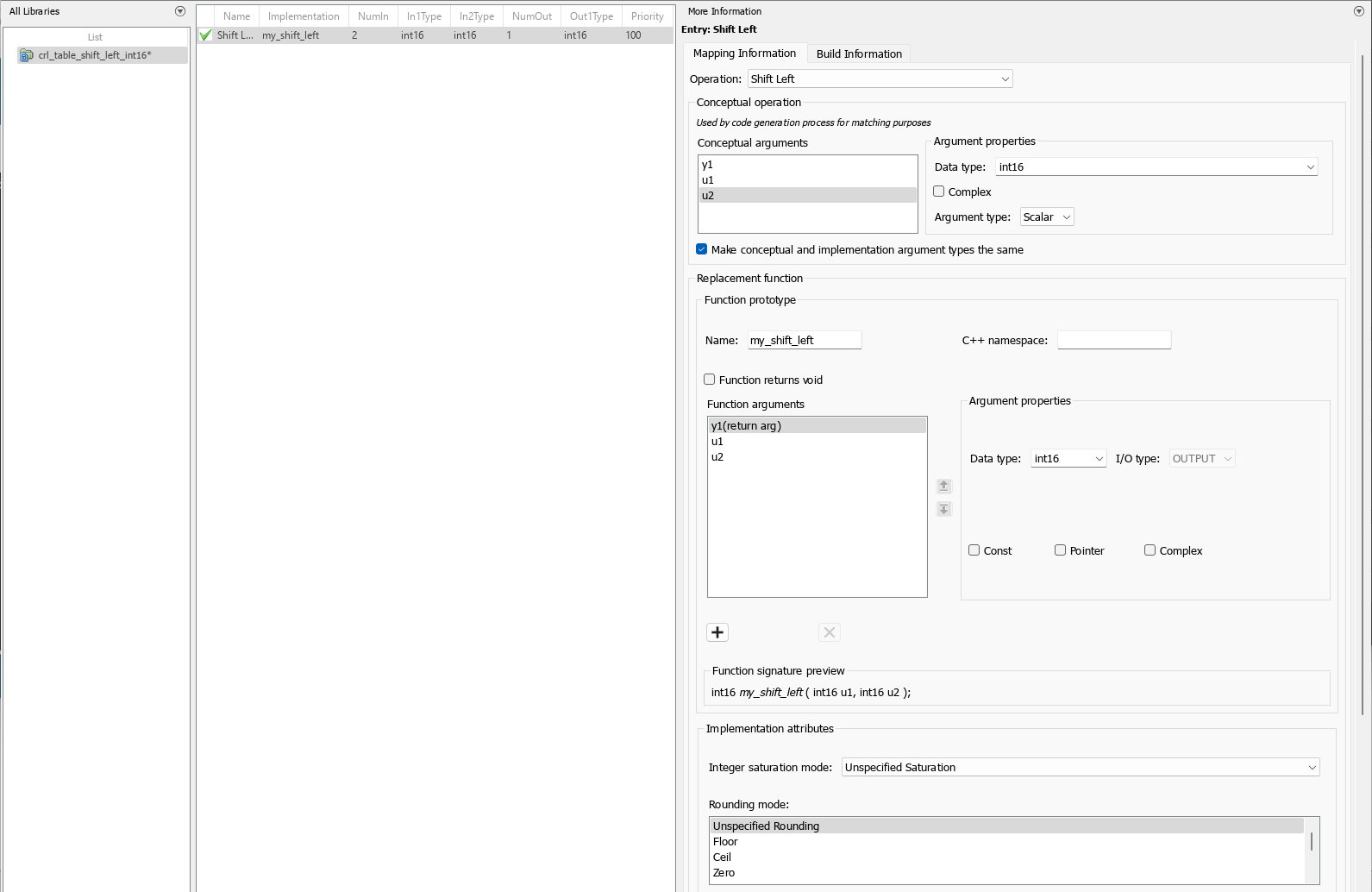
Task: Tick the Pointer checkbox
Action: click(x=1061, y=550)
